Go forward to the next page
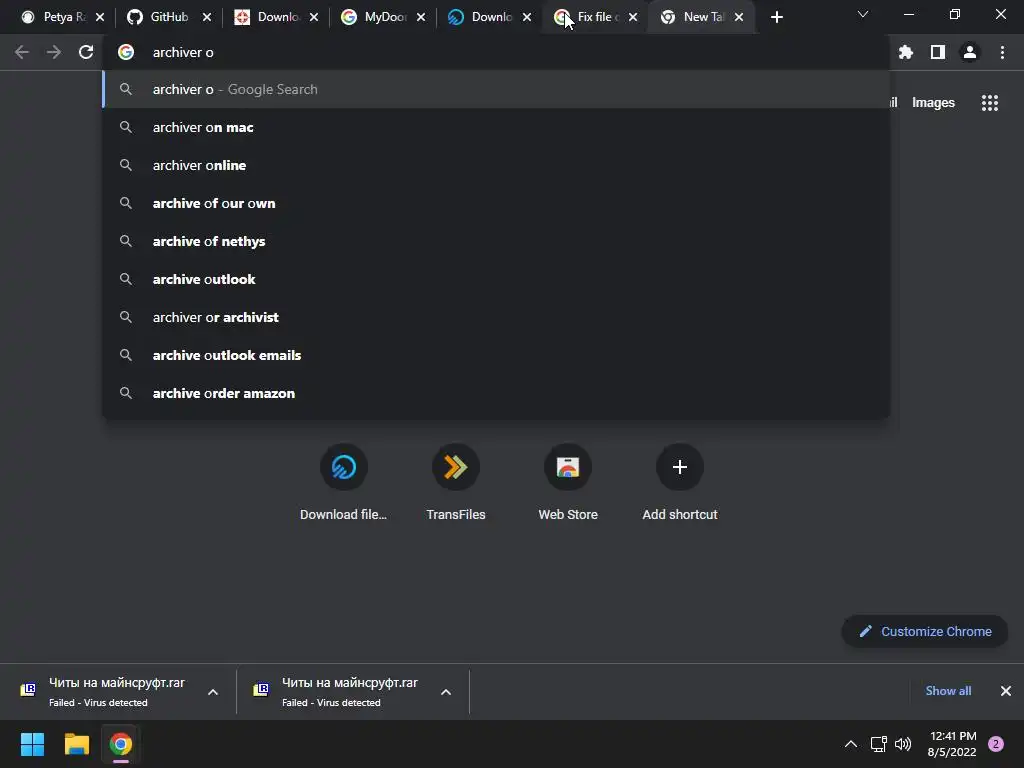 (54, 52)
